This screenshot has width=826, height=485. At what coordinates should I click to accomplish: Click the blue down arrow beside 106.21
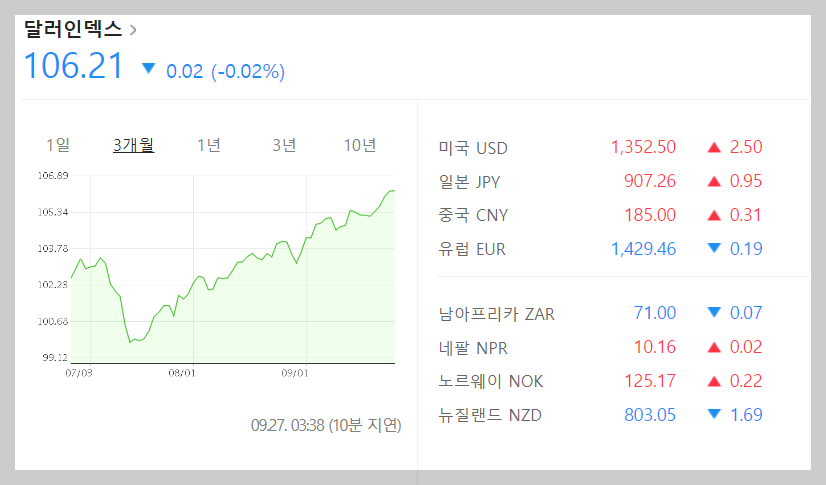149,69
